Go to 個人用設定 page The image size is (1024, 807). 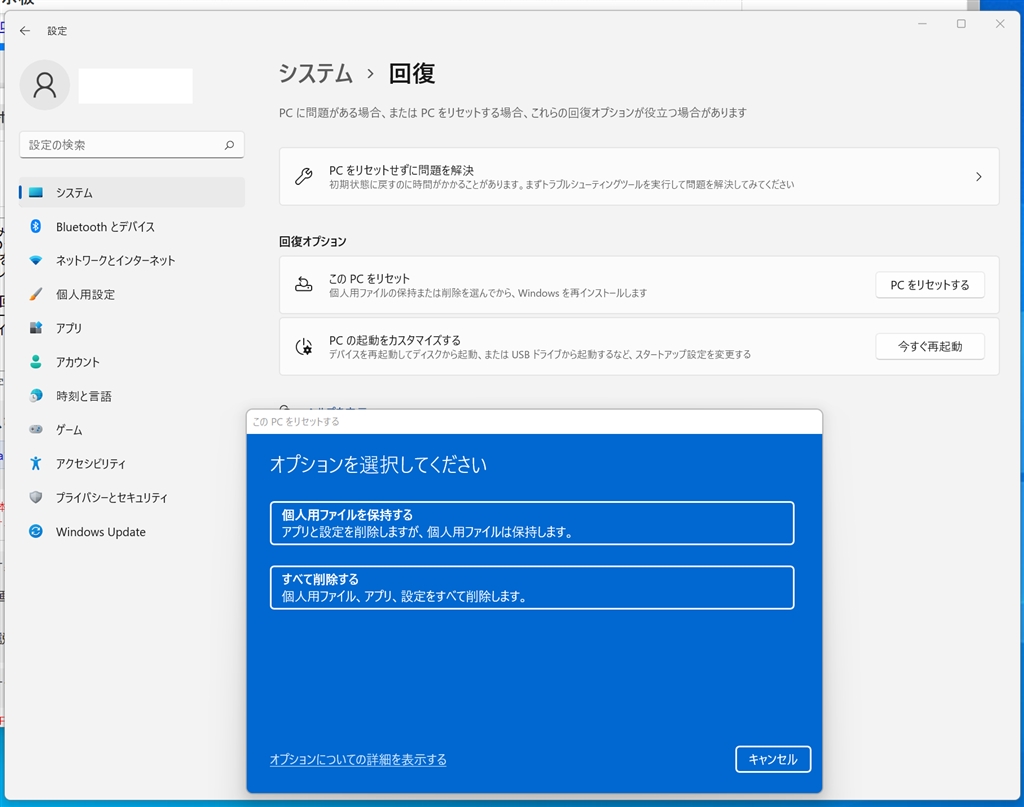click(x=132, y=294)
